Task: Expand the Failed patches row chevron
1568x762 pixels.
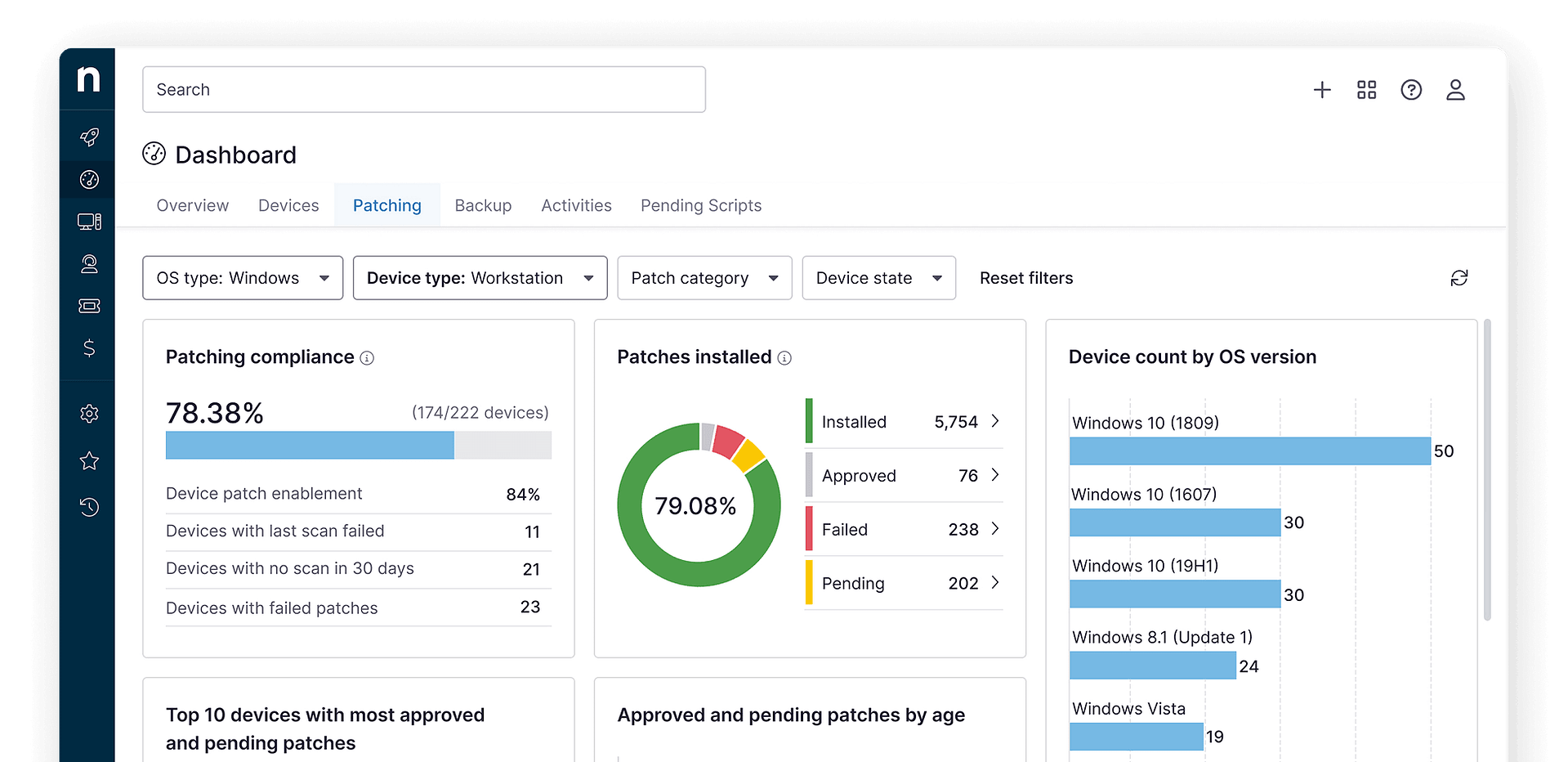Action: coord(995,529)
